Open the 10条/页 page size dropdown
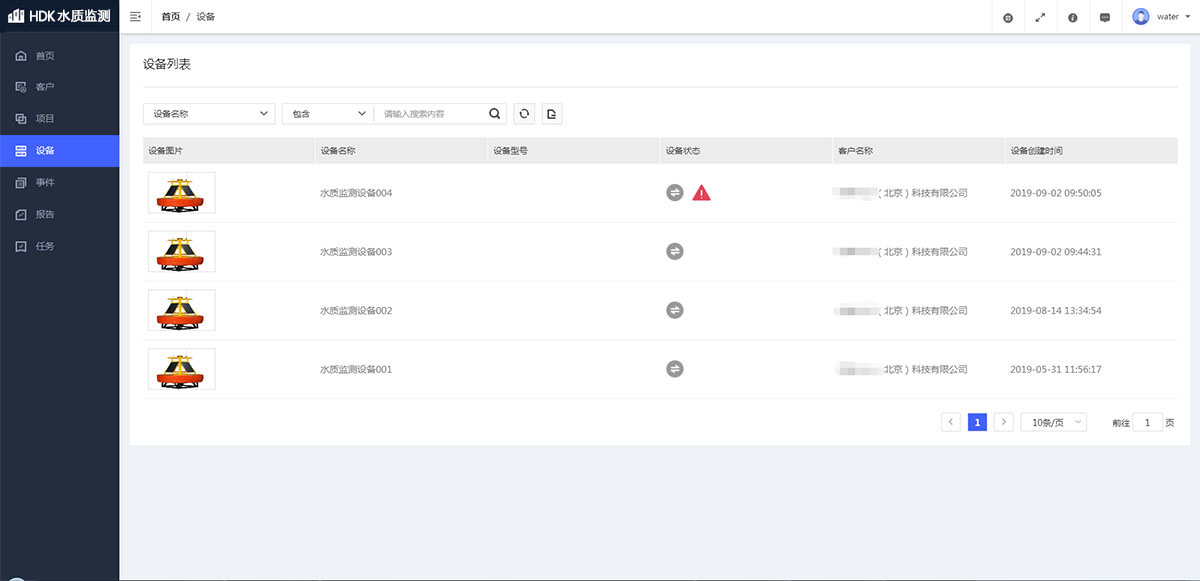Image resolution: width=1200 pixels, height=581 pixels. 1053,422
